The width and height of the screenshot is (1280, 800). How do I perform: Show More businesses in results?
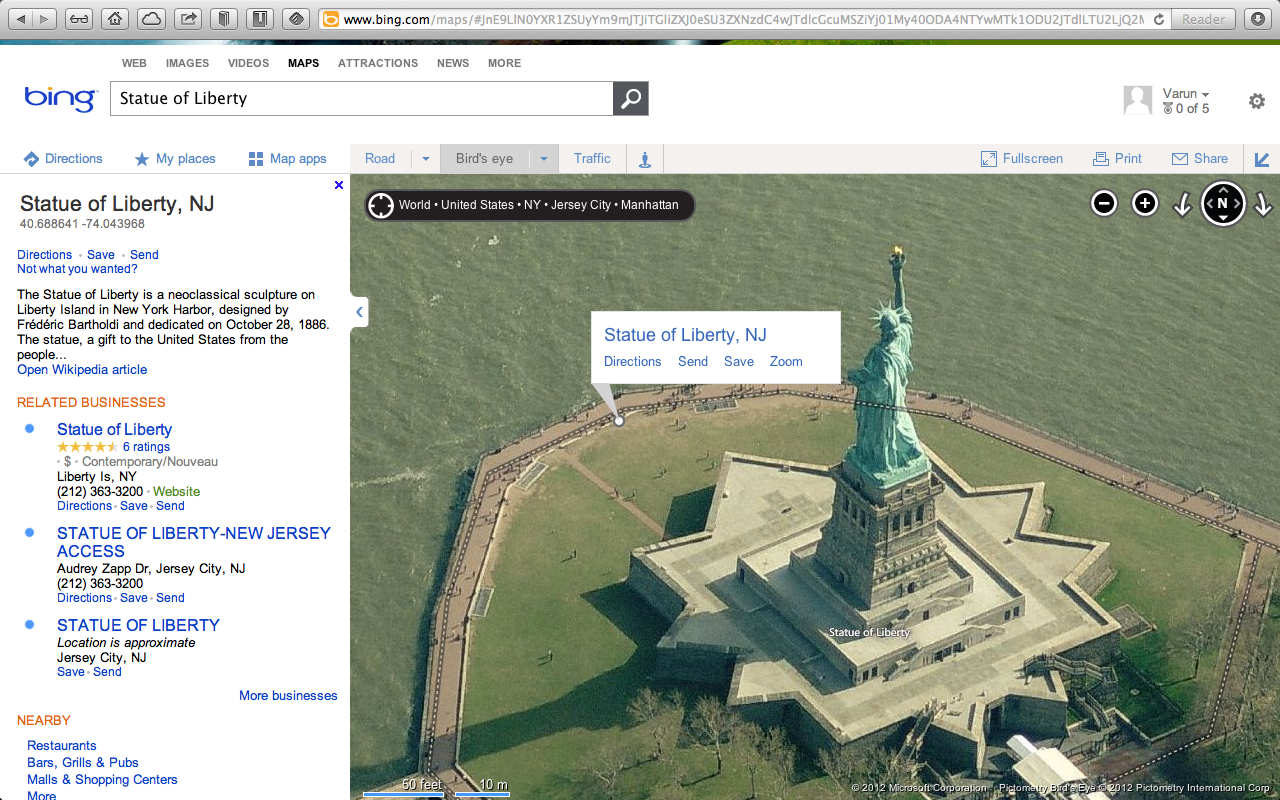coord(288,695)
